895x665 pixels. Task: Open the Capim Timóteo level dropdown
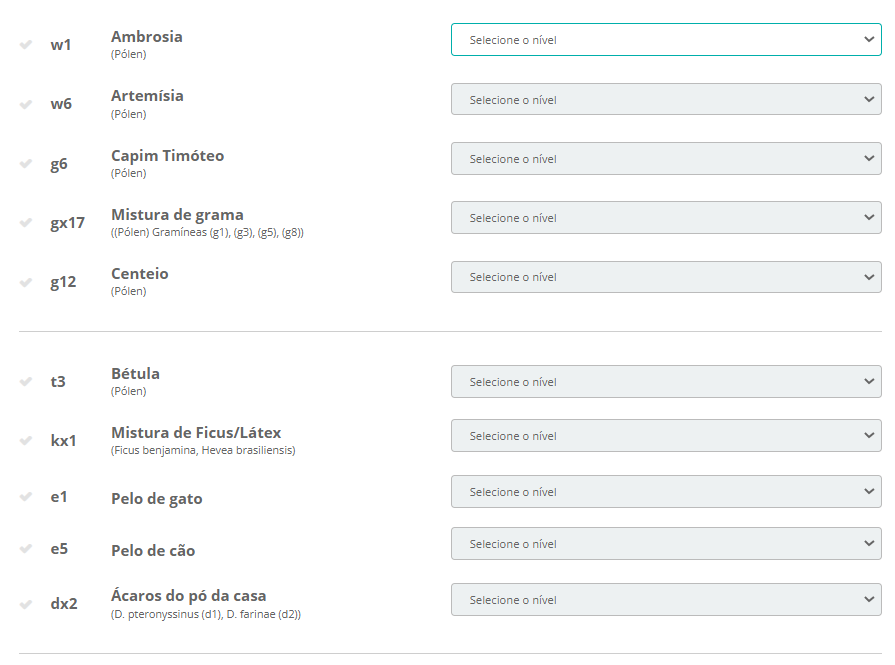666,159
